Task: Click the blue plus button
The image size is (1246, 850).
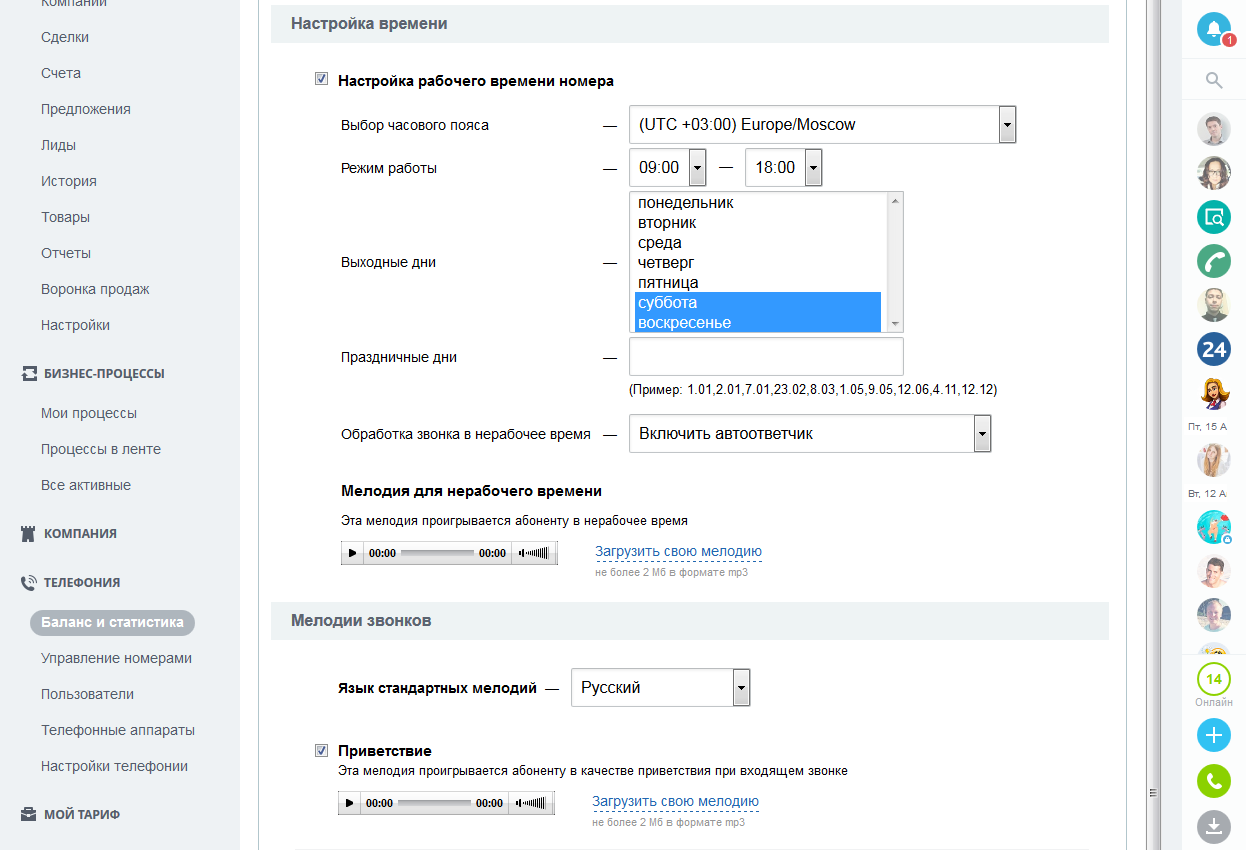Action: pos(1214,736)
